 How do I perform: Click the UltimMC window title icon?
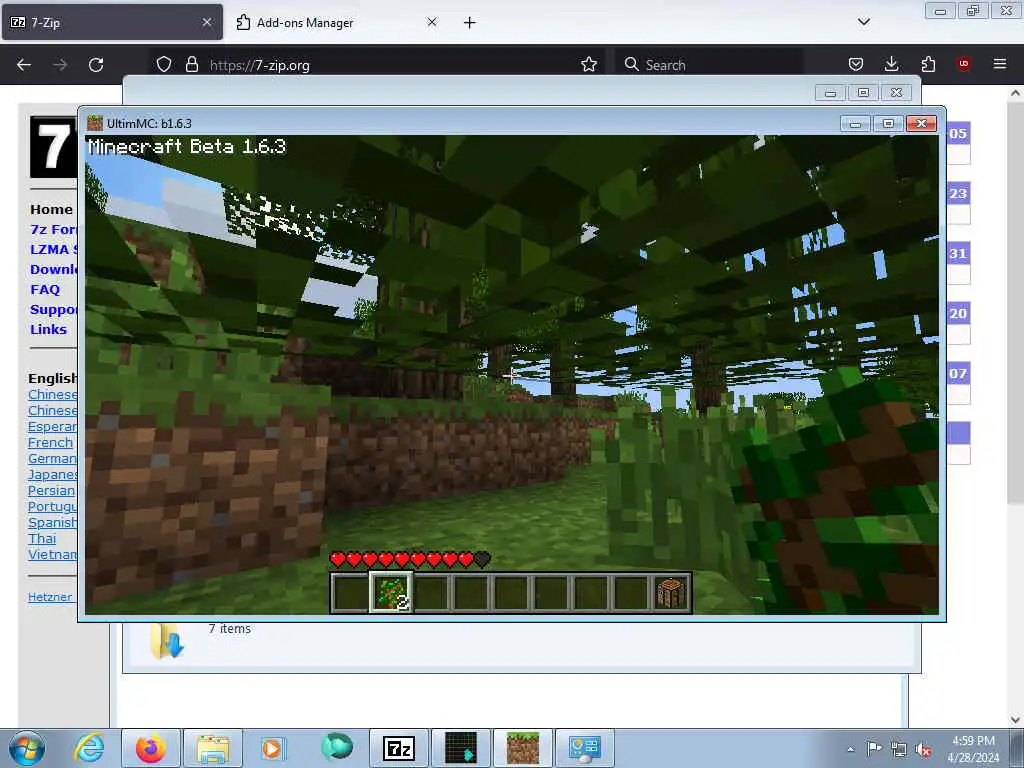pos(95,123)
